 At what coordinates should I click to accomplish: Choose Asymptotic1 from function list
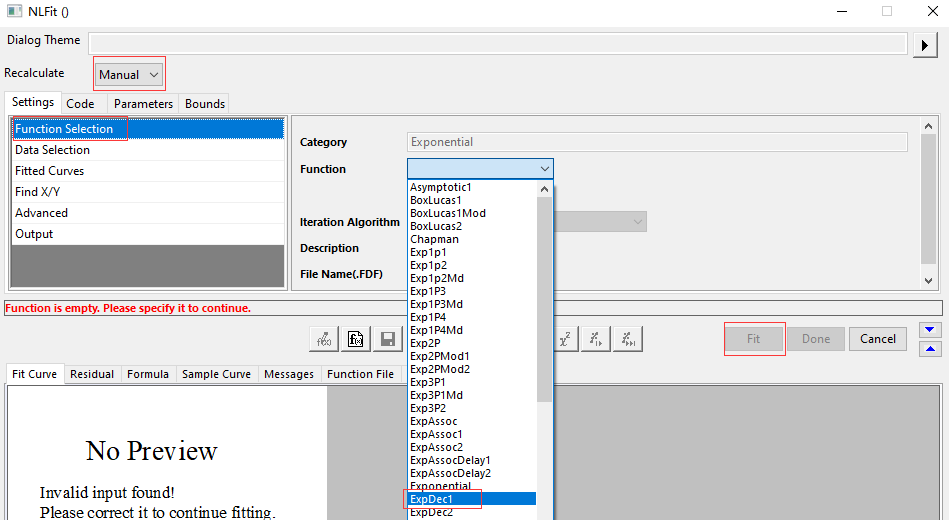(x=473, y=188)
